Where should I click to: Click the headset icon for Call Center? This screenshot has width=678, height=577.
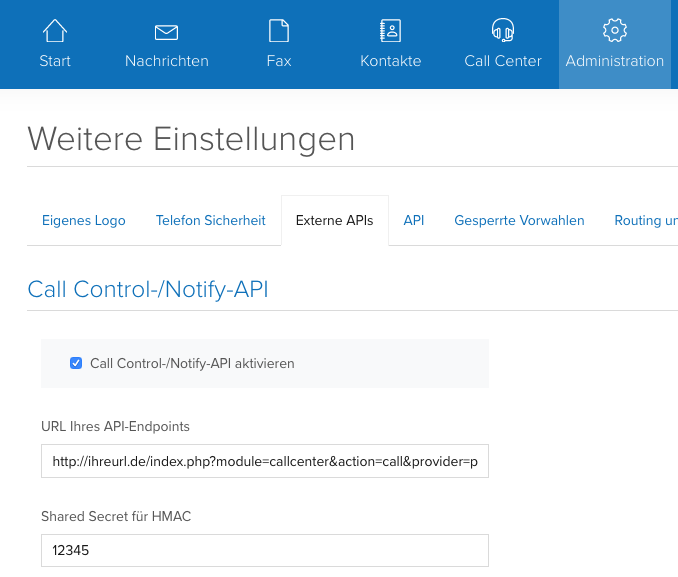coord(502,30)
